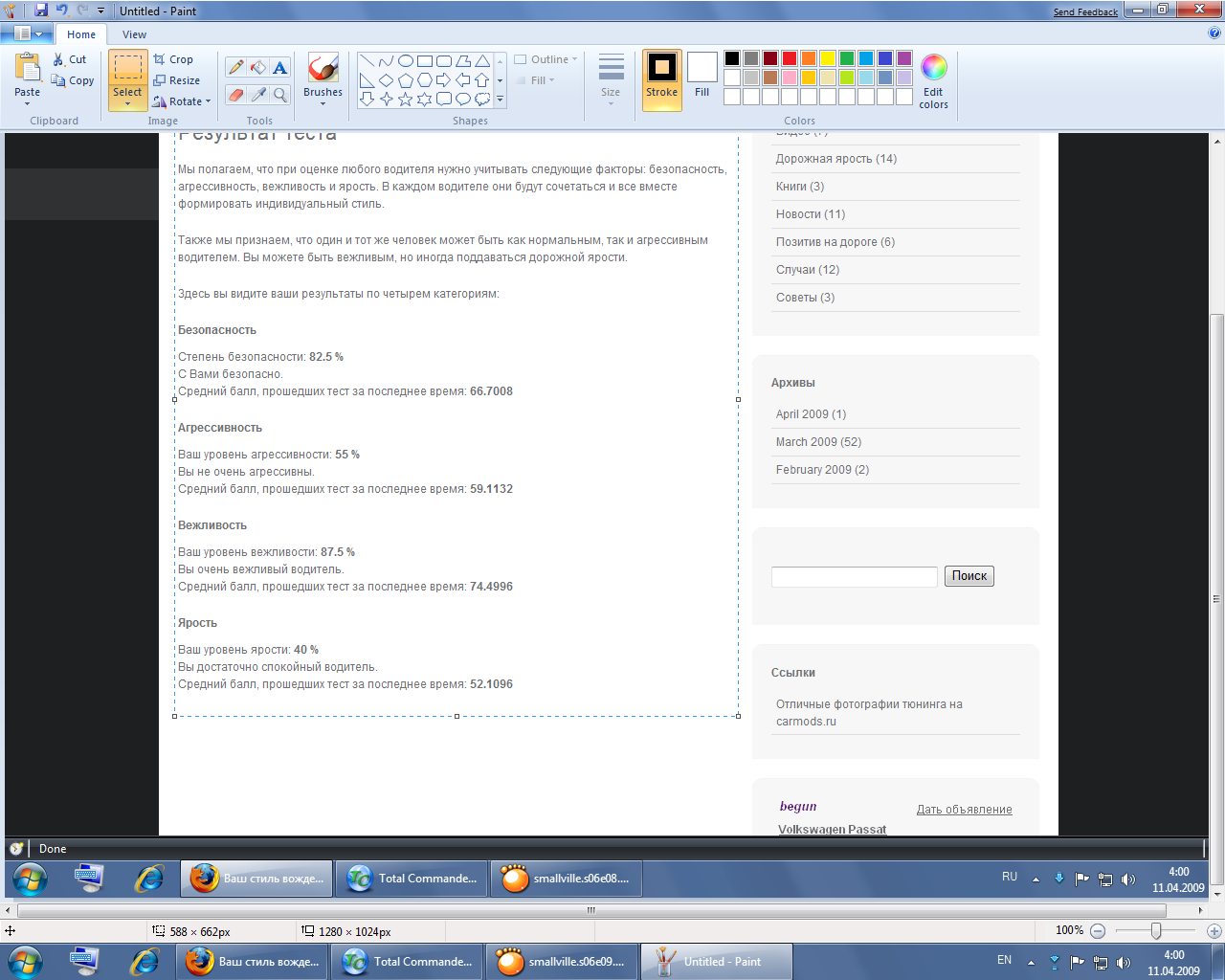The image size is (1225, 980).
Task: Select the Stroke color box
Action: tap(661, 78)
